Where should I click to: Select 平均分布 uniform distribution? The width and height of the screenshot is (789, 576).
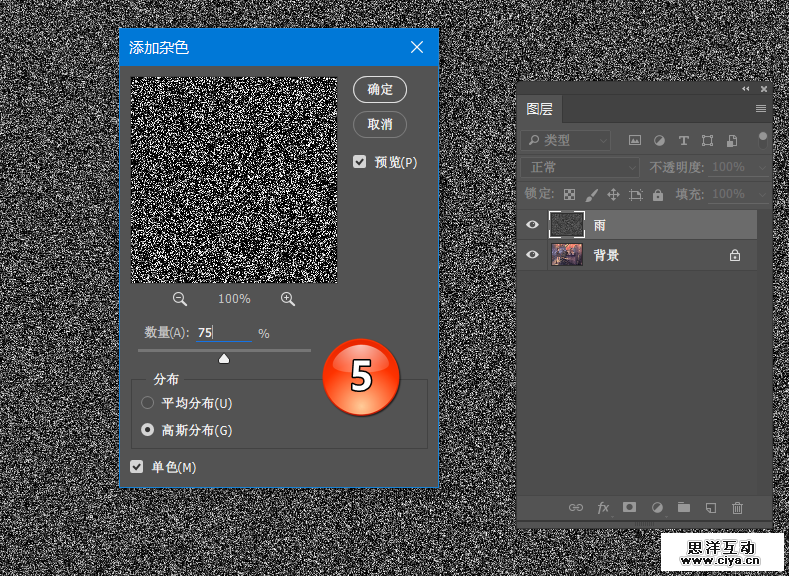(148, 403)
